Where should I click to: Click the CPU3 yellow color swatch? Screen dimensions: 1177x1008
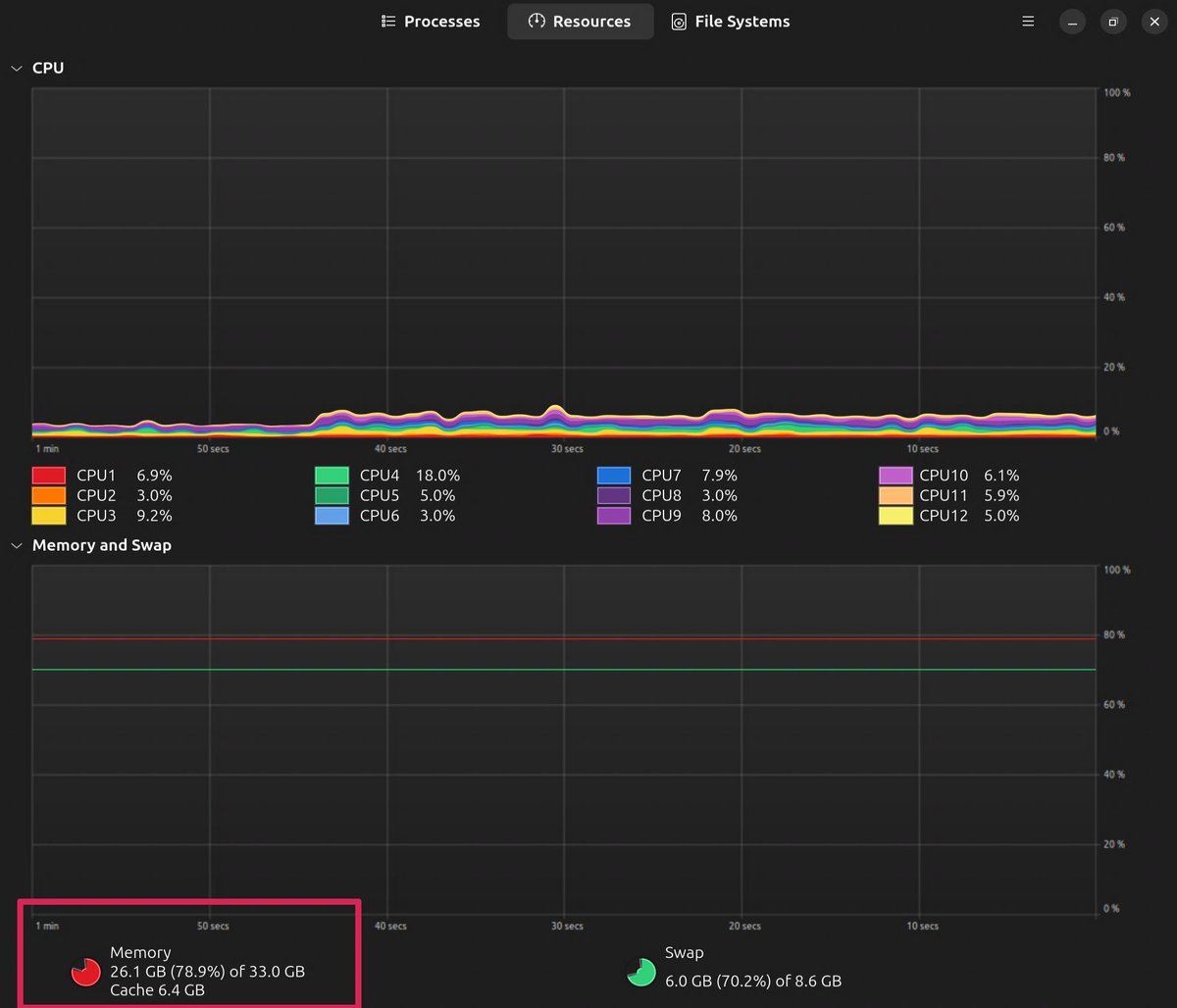(x=49, y=516)
